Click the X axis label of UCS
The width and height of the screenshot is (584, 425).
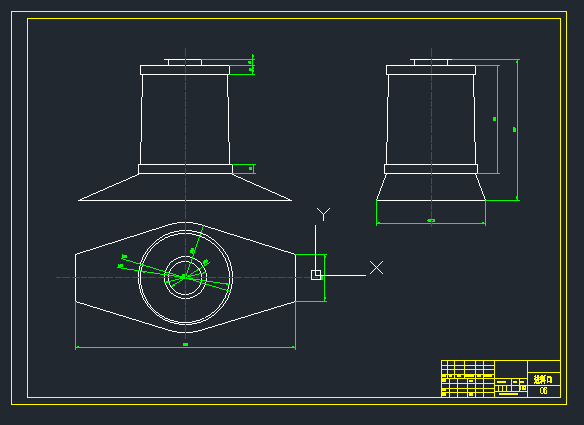[x=376, y=267]
